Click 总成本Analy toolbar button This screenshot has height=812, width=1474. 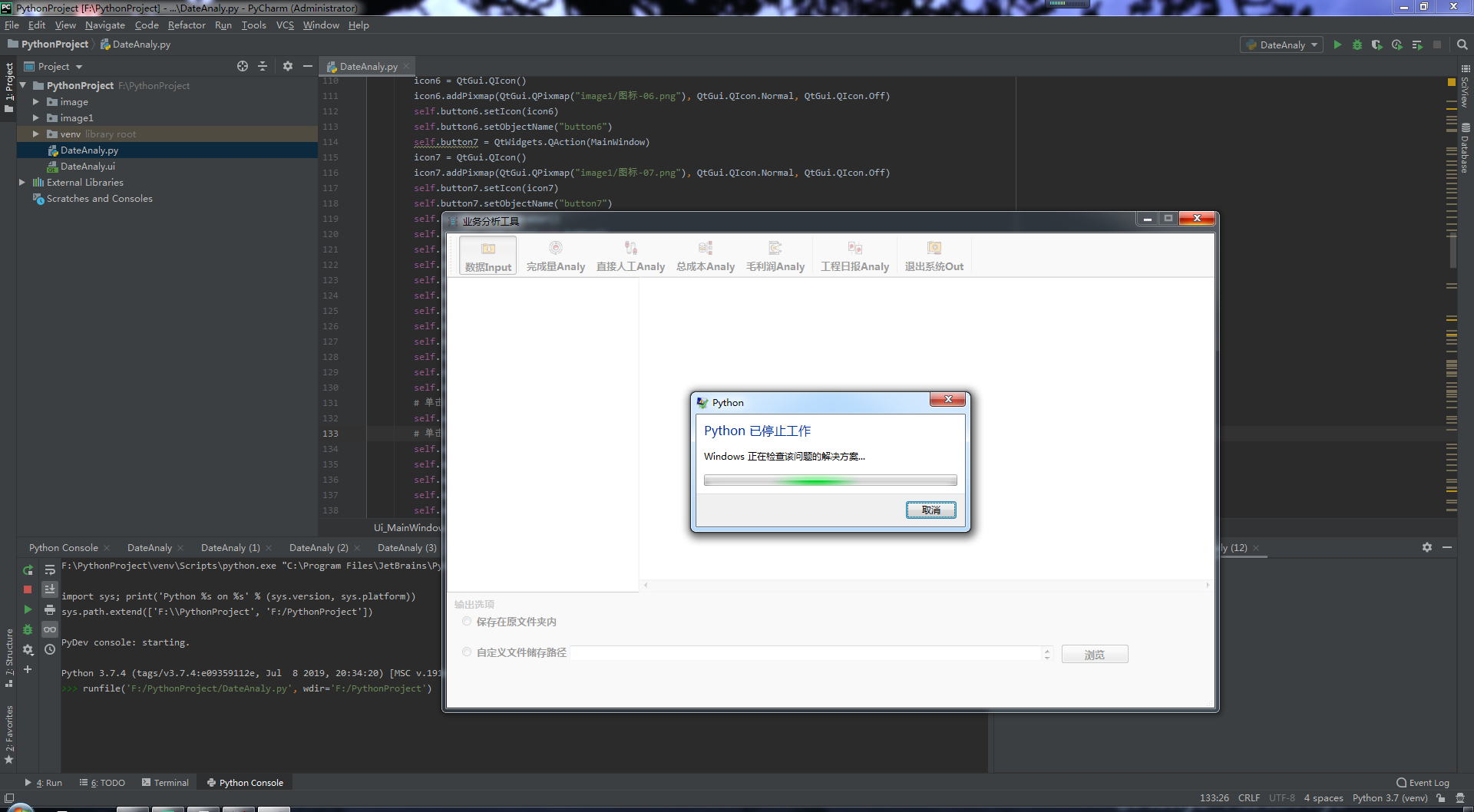point(706,256)
